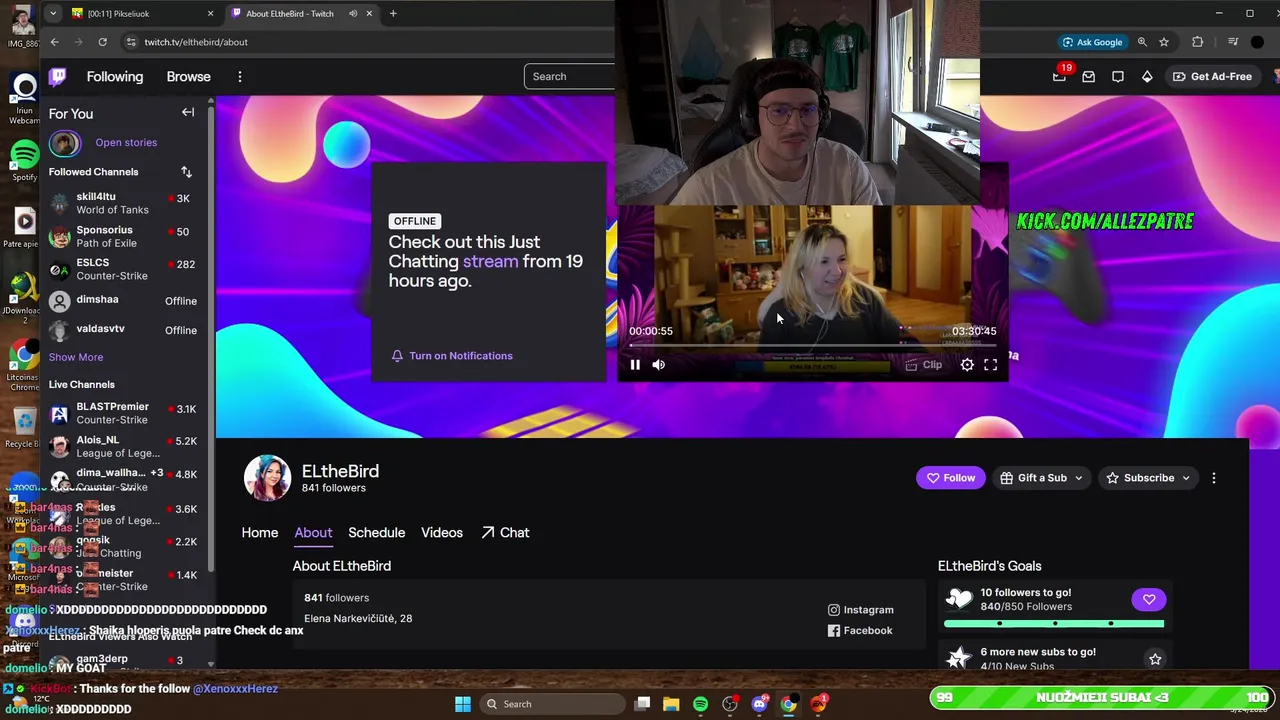Open the Videos channel tab

pos(442,533)
